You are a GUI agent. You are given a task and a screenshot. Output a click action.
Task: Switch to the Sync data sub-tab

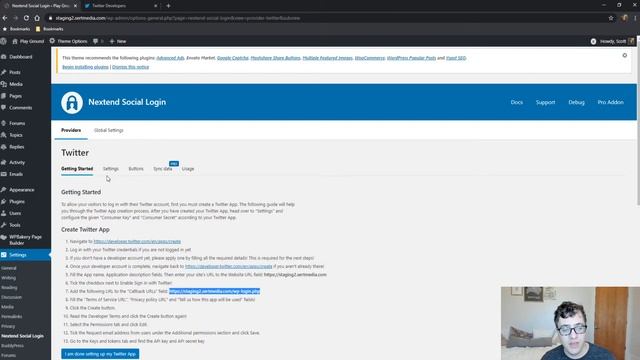pyautogui.click(x=162, y=169)
